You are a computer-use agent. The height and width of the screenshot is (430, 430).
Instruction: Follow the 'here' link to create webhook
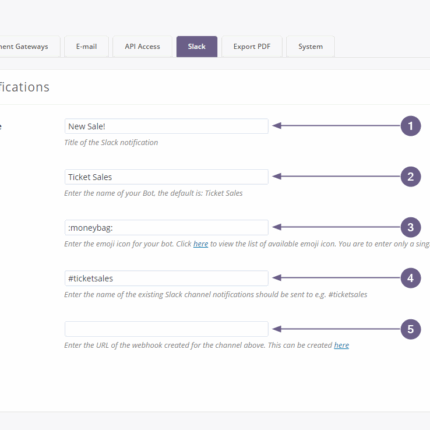pos(341,345)
